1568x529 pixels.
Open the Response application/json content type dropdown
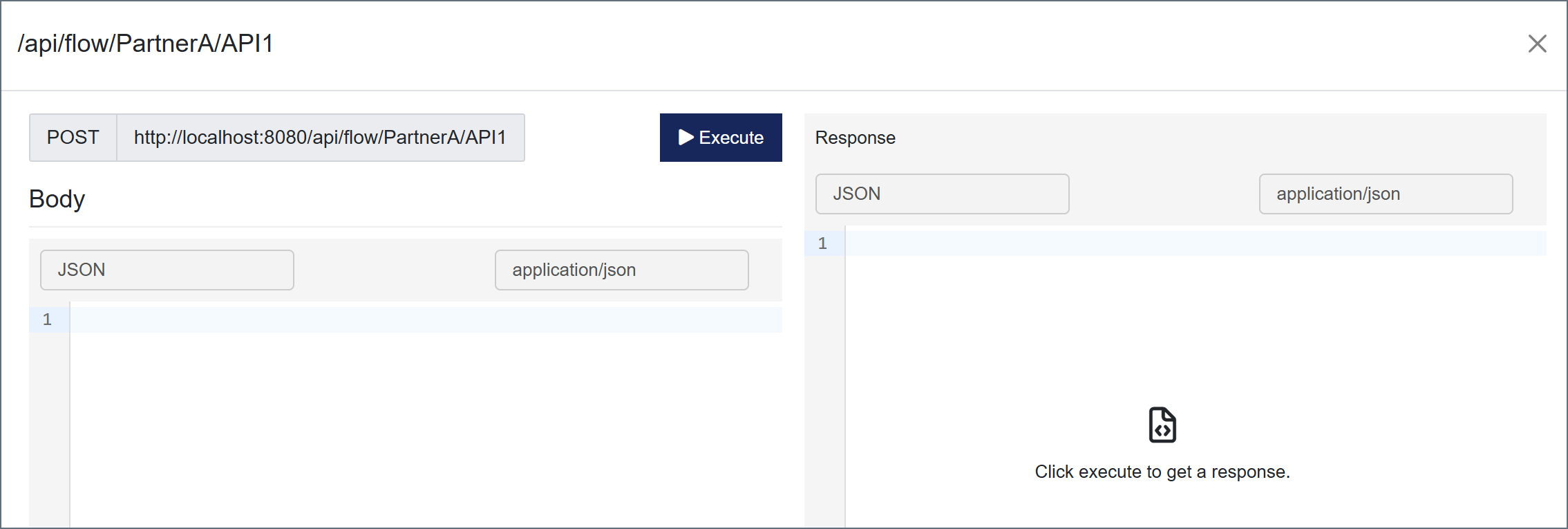(1386, 194)
